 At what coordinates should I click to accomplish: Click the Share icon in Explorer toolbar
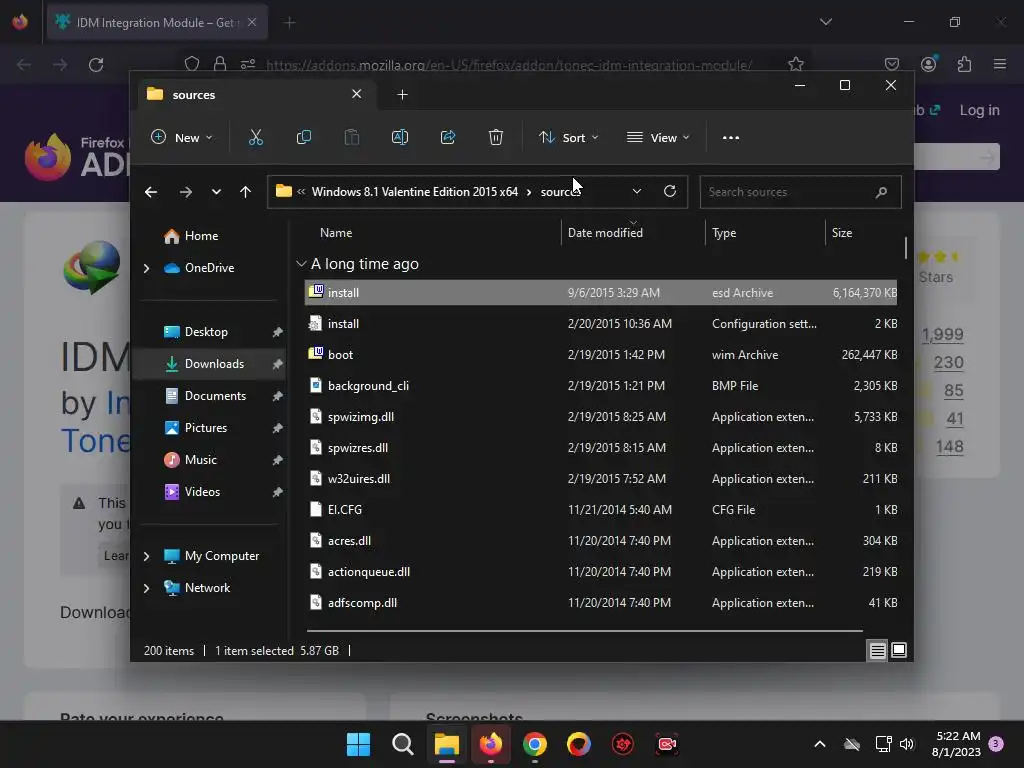tap(448, 137)
